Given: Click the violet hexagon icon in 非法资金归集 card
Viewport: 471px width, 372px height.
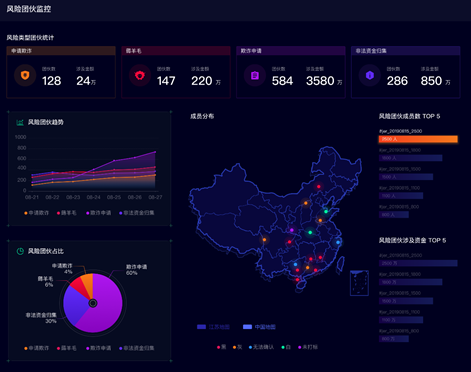Looking at the screenshot, I should [370, 75].
